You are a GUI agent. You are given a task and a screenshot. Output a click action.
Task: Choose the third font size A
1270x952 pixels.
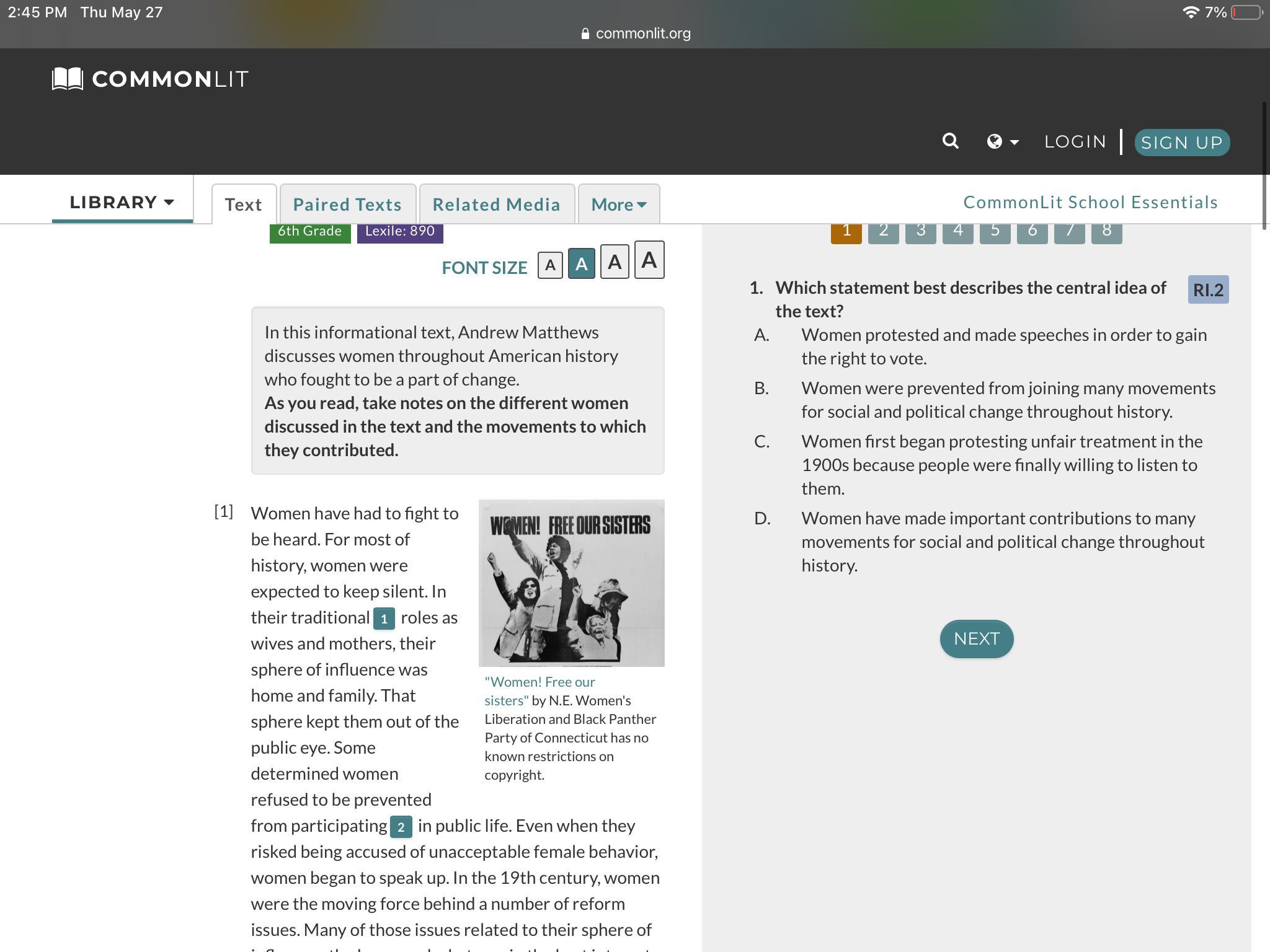(x=614, y=262)
